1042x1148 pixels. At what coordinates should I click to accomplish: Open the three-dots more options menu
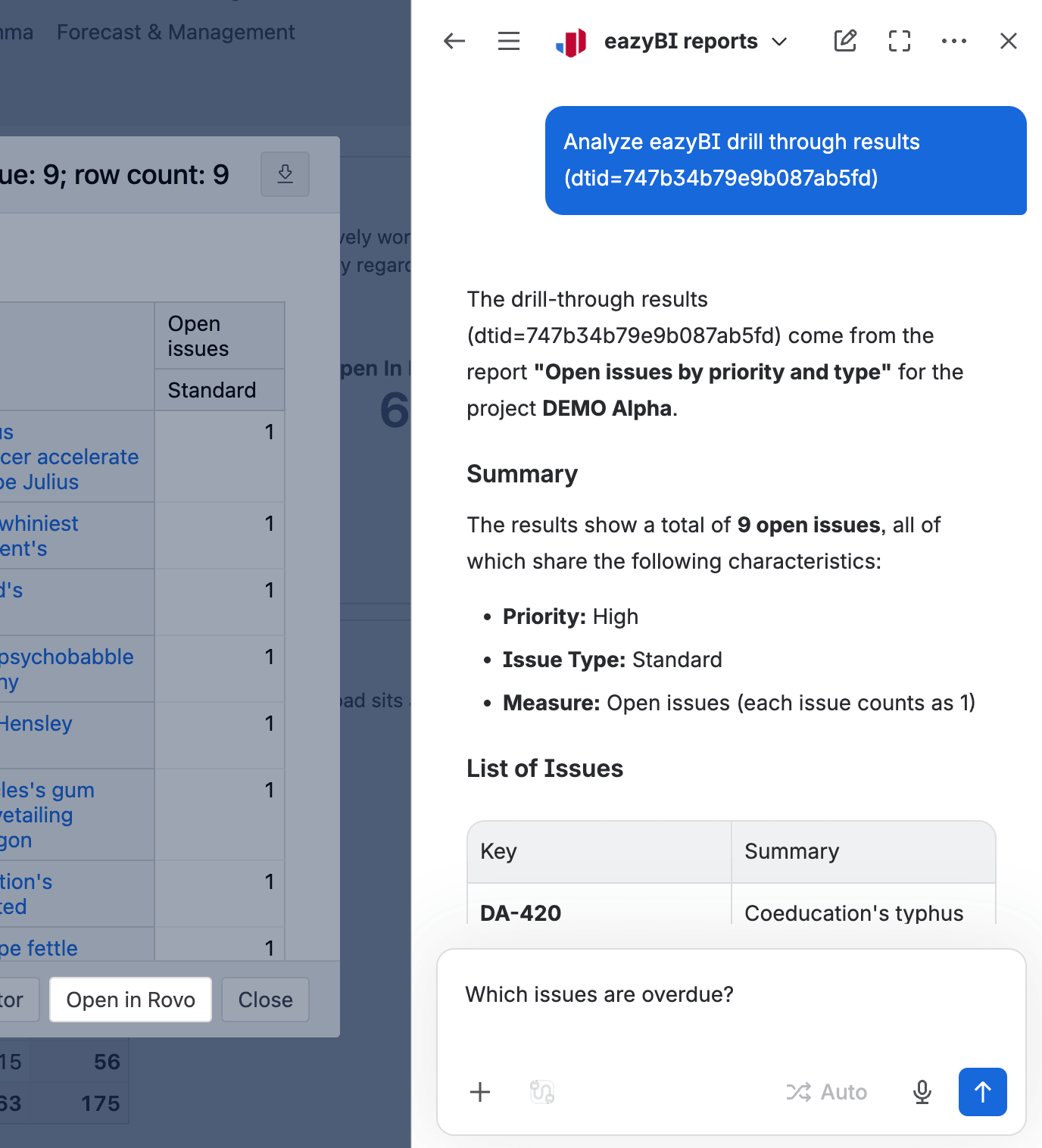click(x=954, y=41)
